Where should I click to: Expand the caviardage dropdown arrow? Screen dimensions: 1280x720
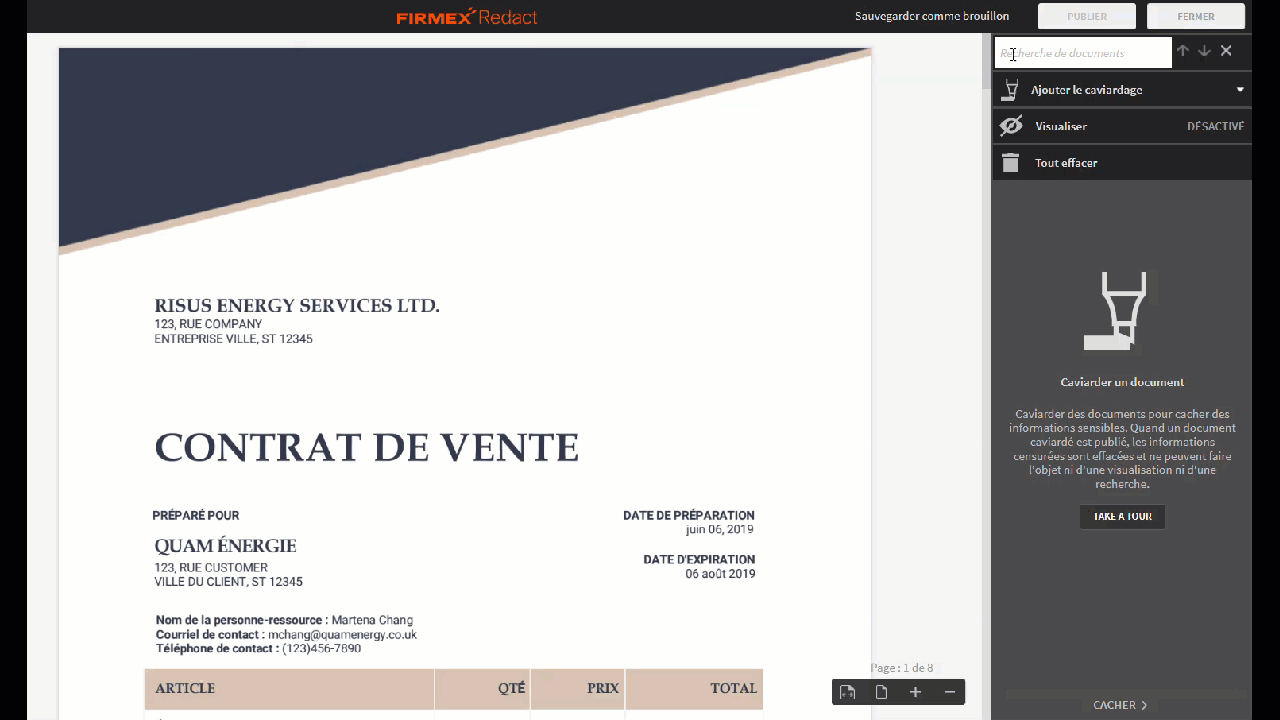click(x=1240, y=89)
